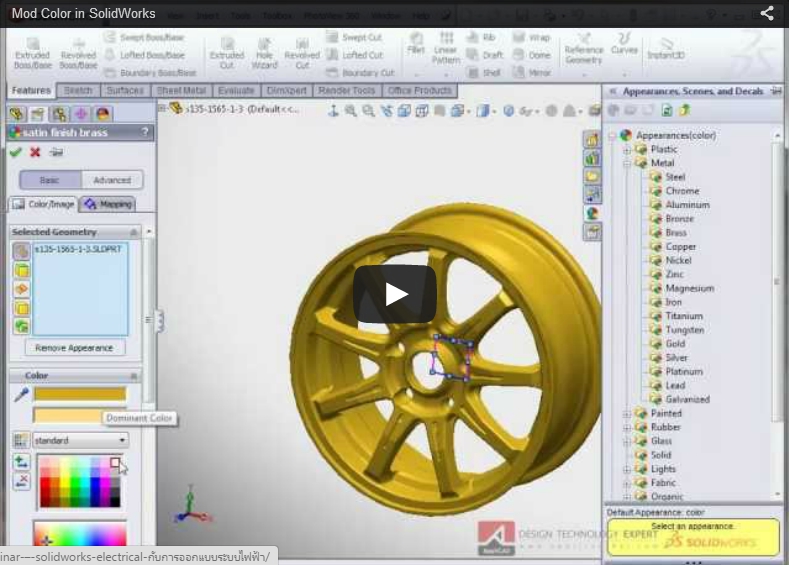Expand the Plastic appearances folder
The height and width of the screenshot is (565, 789).
point(627,149)
